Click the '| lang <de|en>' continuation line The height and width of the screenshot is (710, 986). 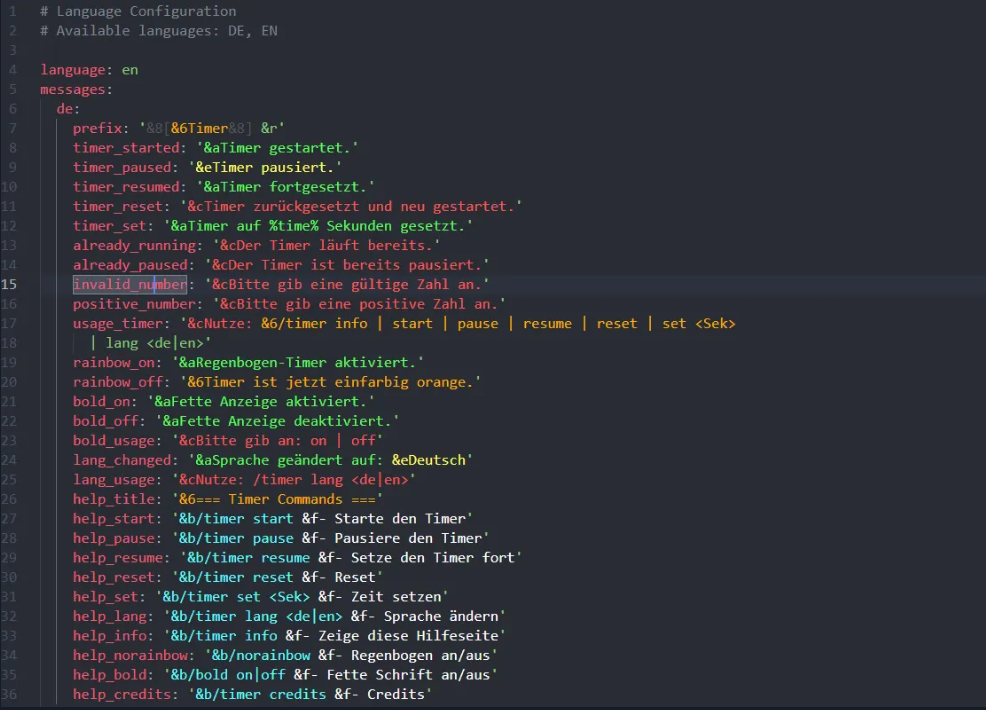click(147, 343)
